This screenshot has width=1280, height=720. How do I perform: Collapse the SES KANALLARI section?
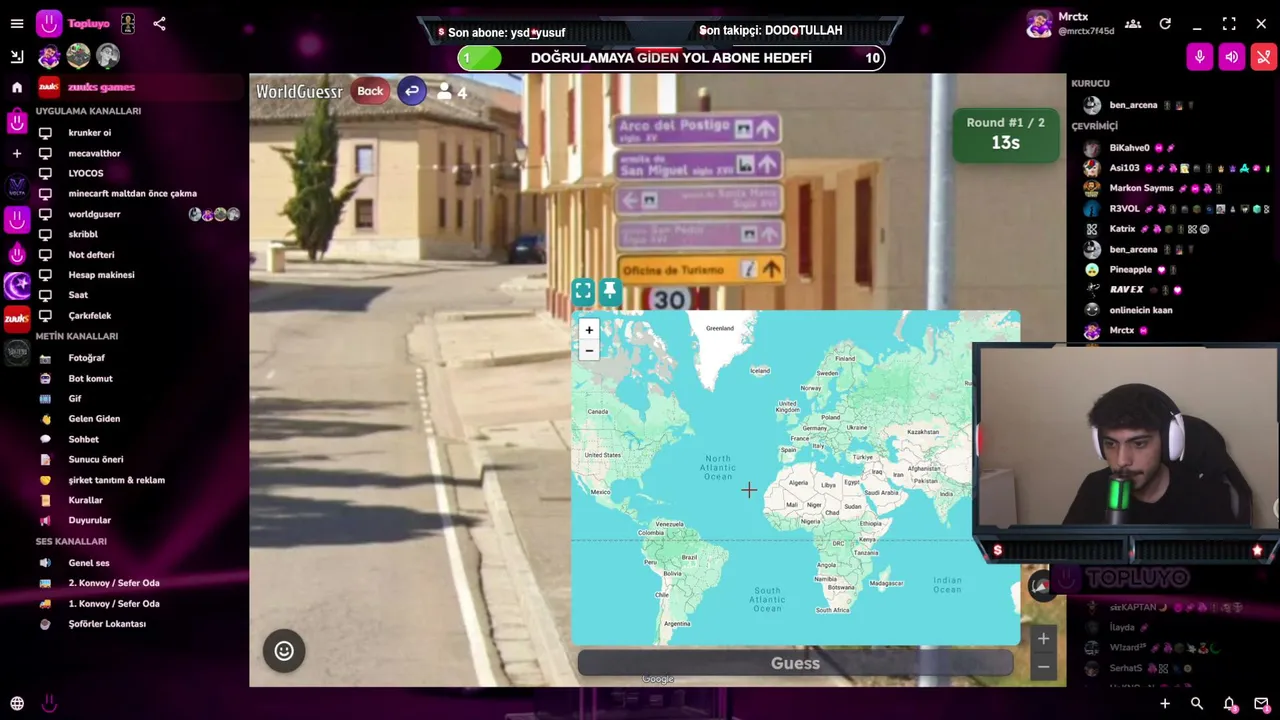71,541
